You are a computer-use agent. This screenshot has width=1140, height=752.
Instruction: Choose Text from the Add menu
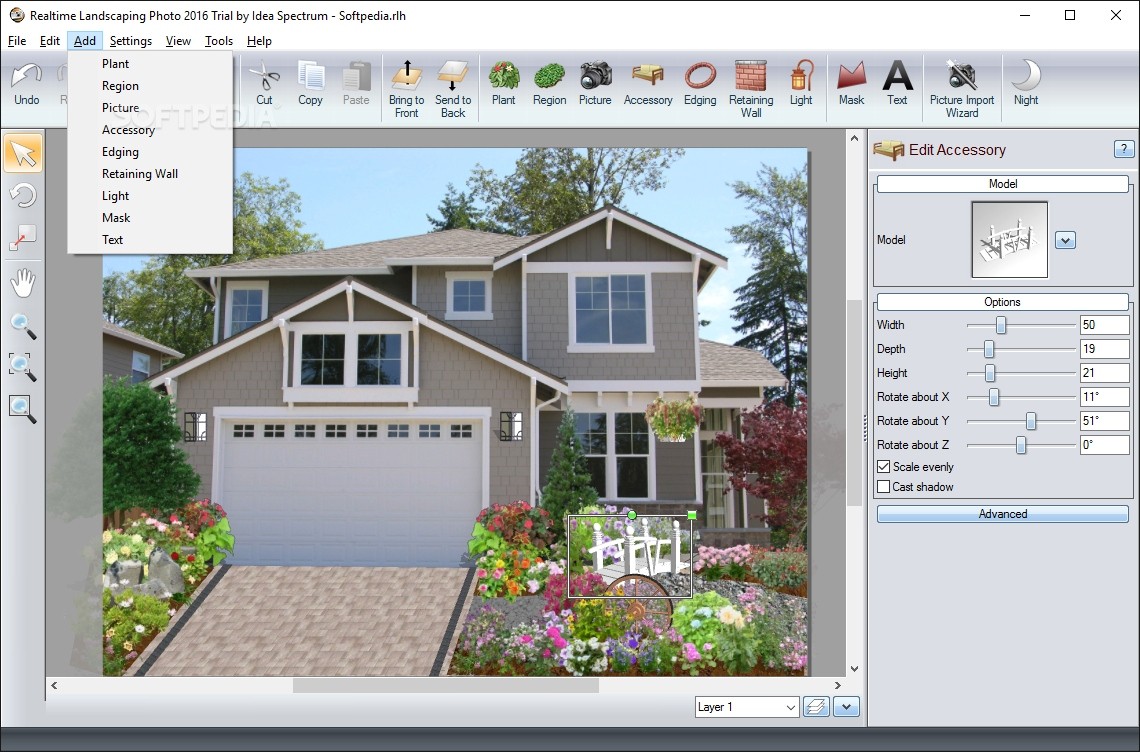(150, 239)
